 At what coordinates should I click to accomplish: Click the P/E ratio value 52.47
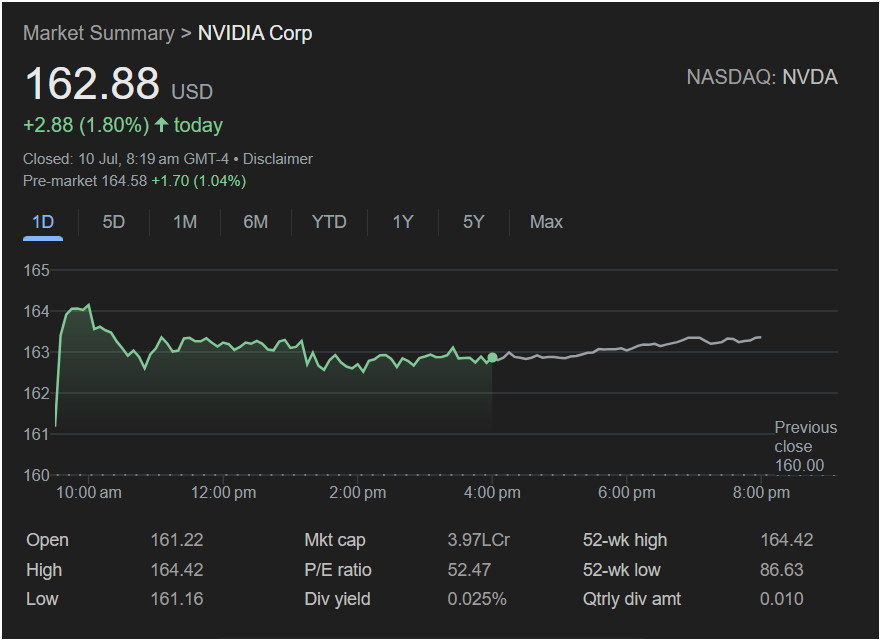pyautogui.click(x=469, y=570)
